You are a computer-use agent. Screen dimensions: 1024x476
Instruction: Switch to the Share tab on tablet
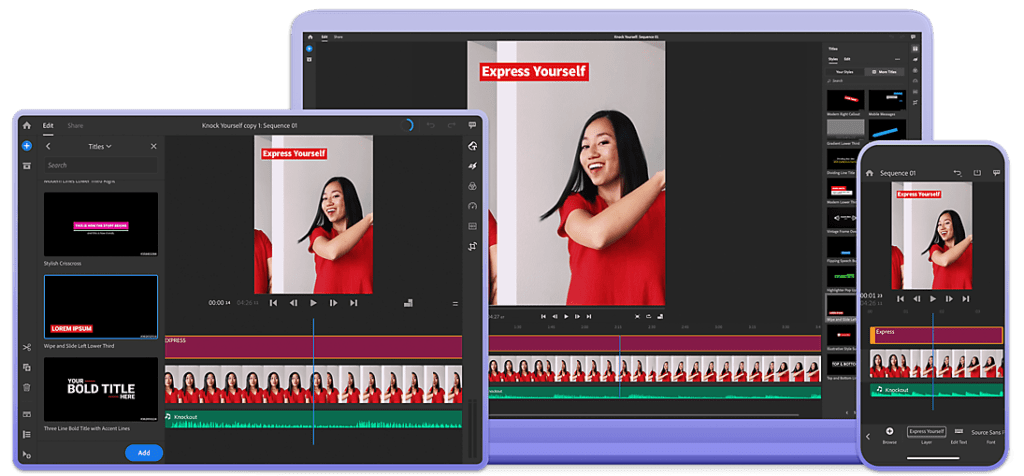(75, 126)
